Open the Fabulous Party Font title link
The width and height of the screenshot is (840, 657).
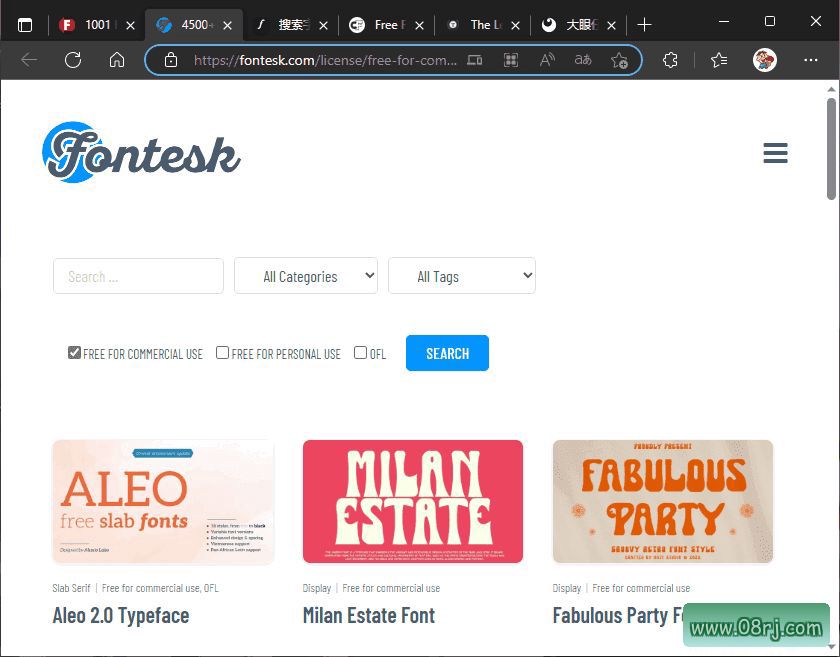coord(619,616)
